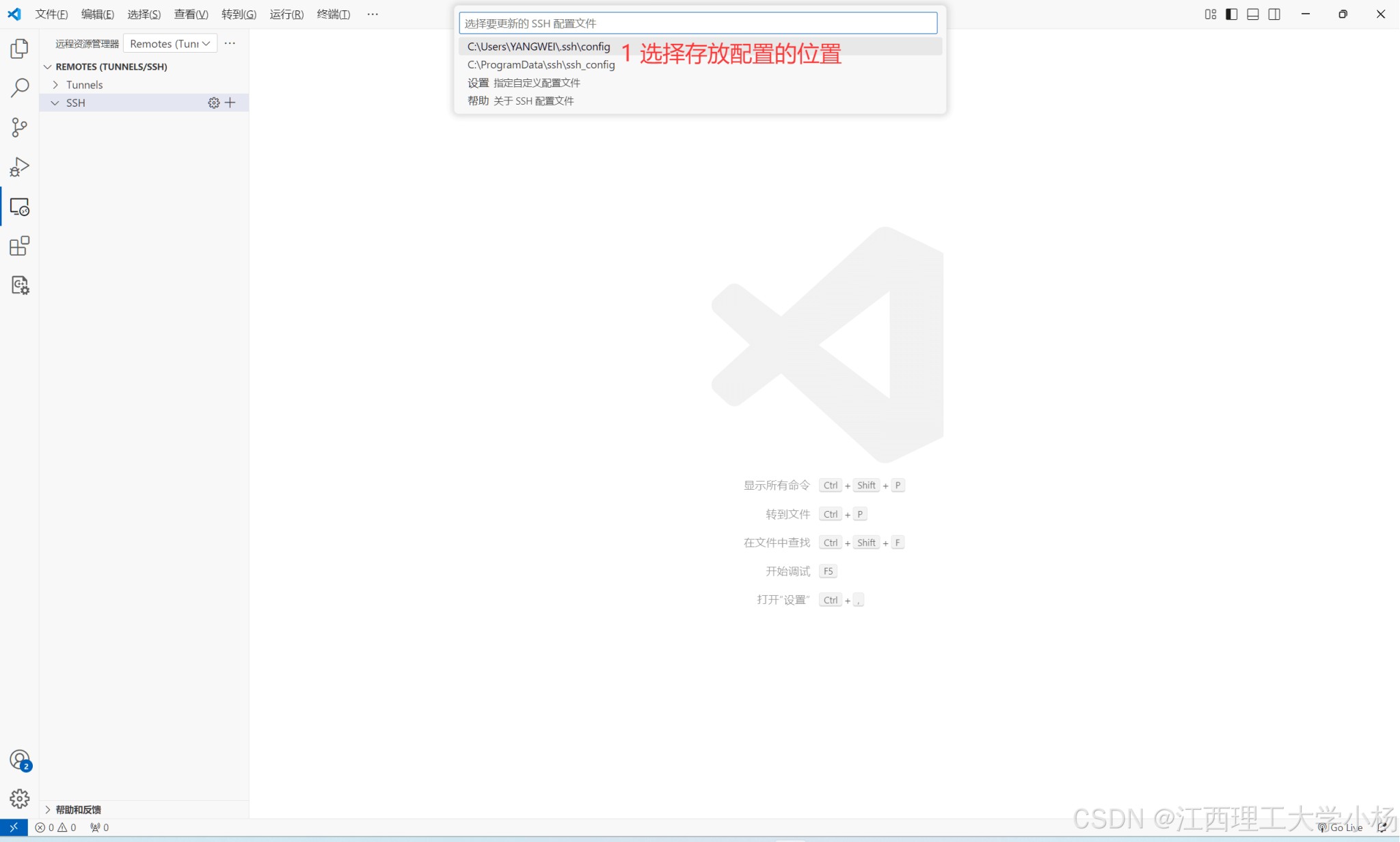Viewport: 1400px width, 842px height.
Task: Click the Remote type dropdown selector
Action: (x=170, y=42)
